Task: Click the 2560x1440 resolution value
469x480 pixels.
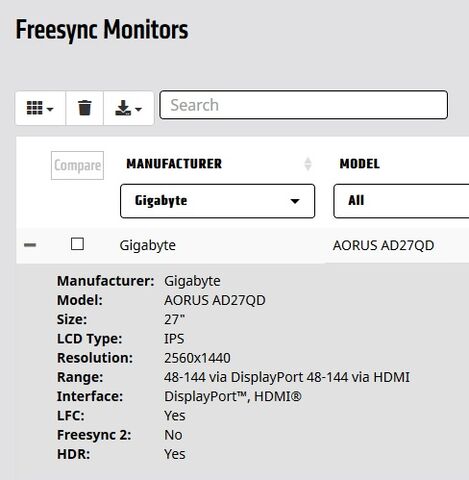Action: pos(197,358)
